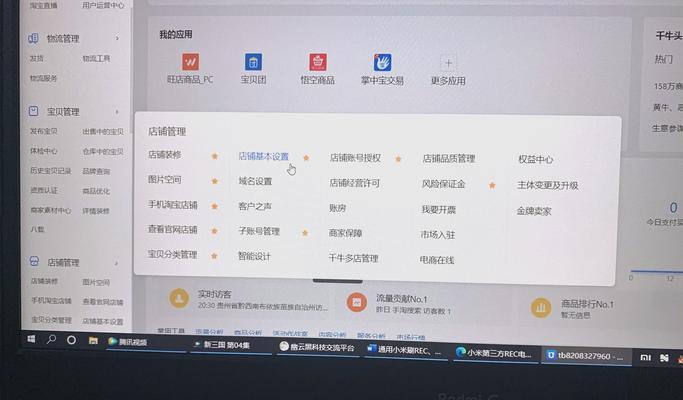Image resolution: width=683 pixels, height=400 pixels.
Task: Select 我要开票 in the popup menu
Action: 438,210
